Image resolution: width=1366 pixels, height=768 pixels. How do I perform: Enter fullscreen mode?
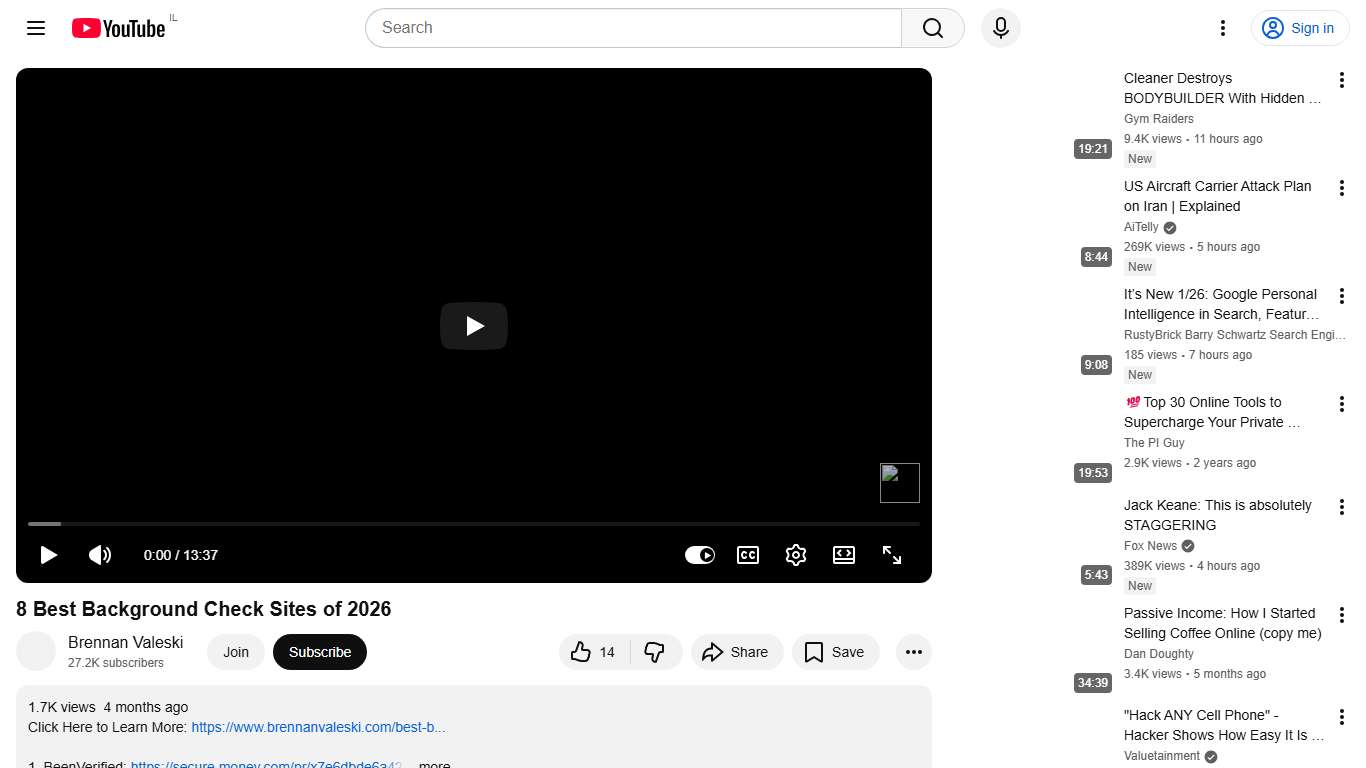pos(891,555)
